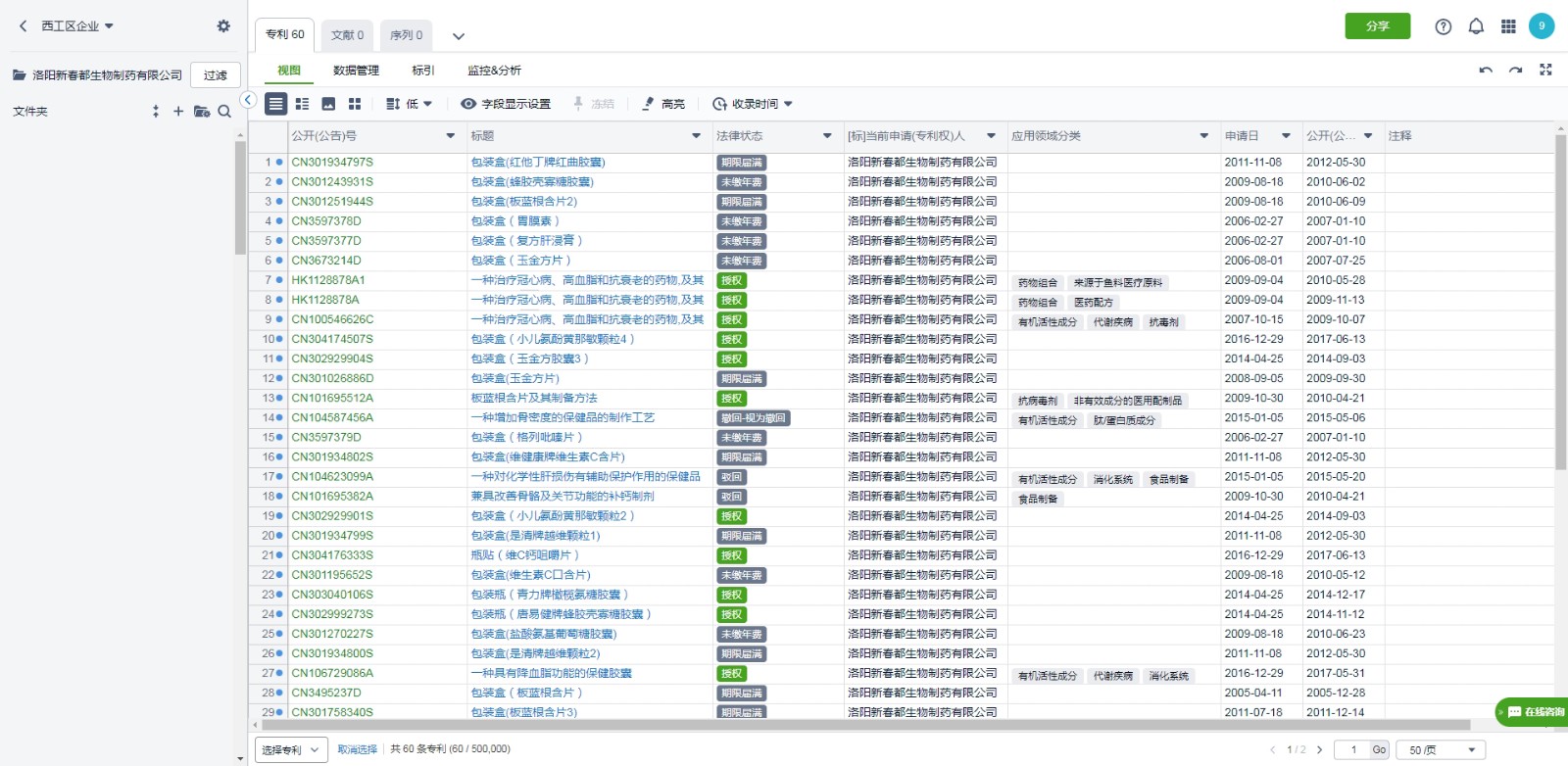The height and width of the screenshot is (766, 1568).
Task: Click the Go page button
Action: tap(1379, 749)
